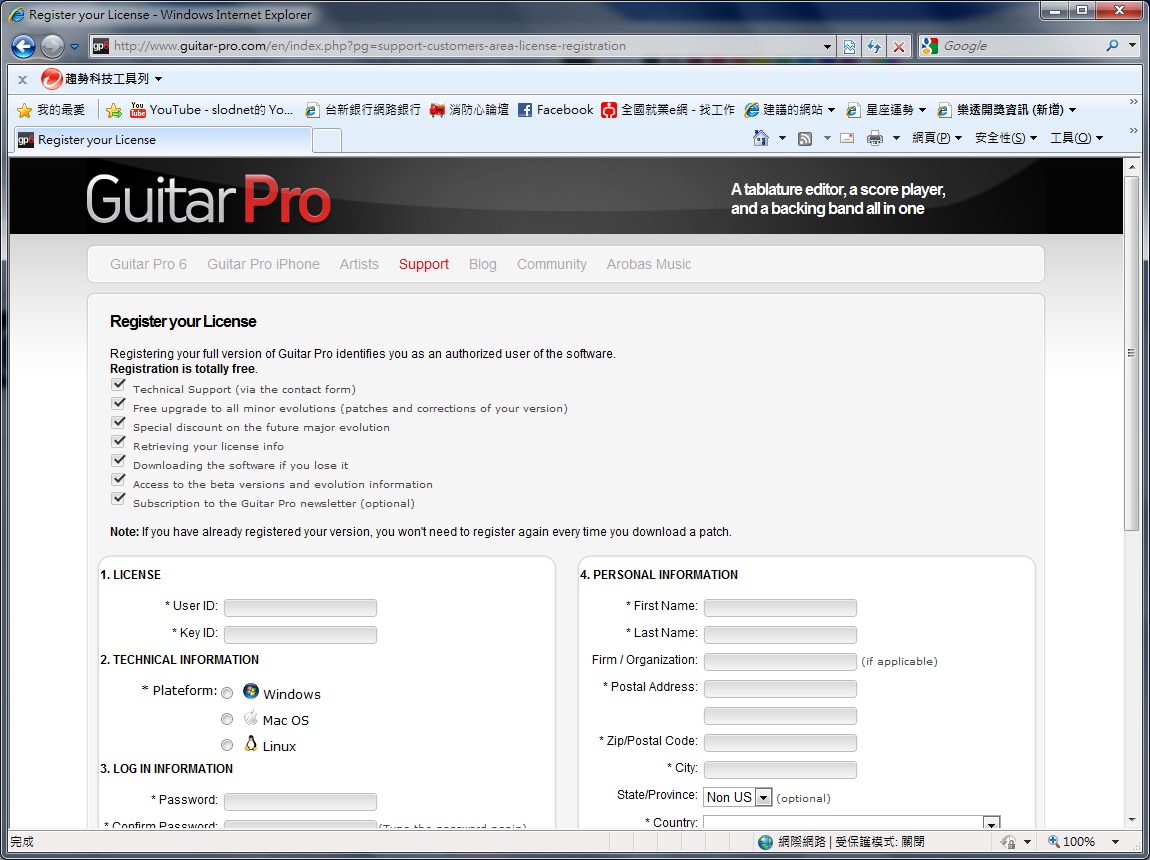Focus the Zip/Postal Code field
Screen dimensions: 1150x860
(x=780, y=743)
